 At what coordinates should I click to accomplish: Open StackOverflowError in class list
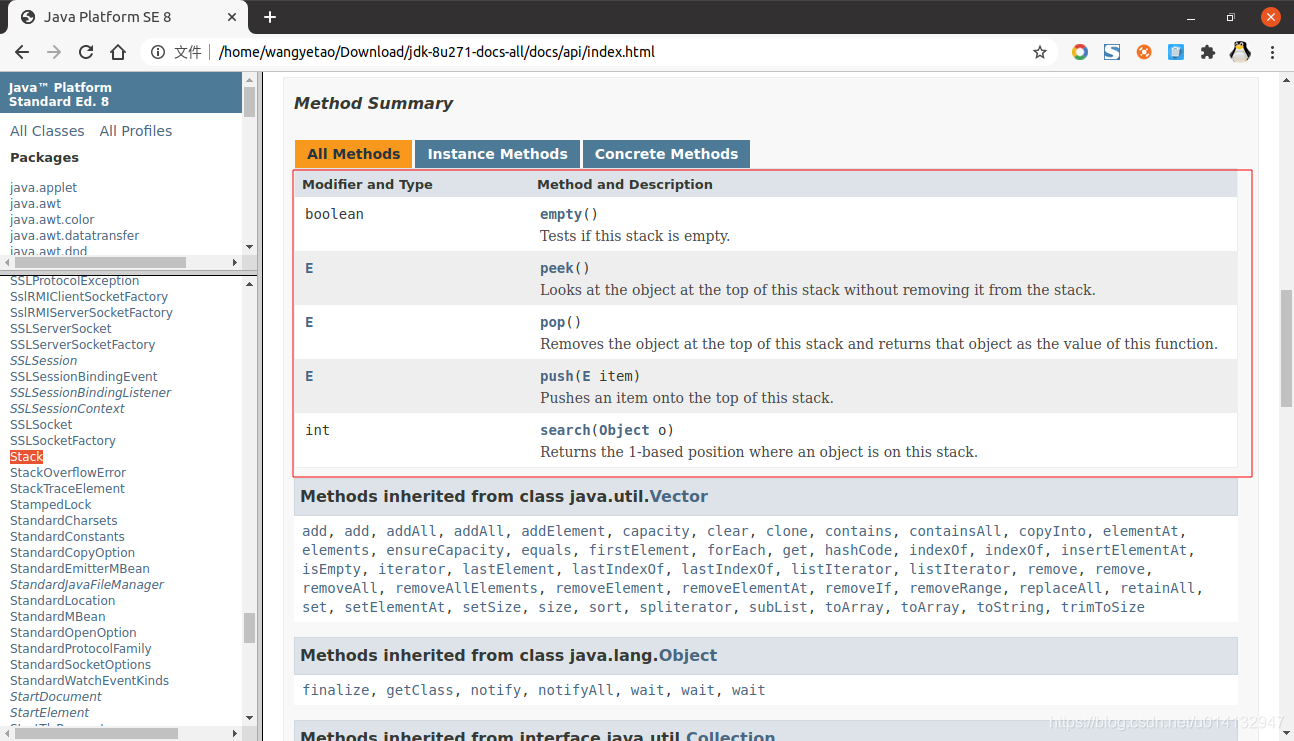[68, 472]
